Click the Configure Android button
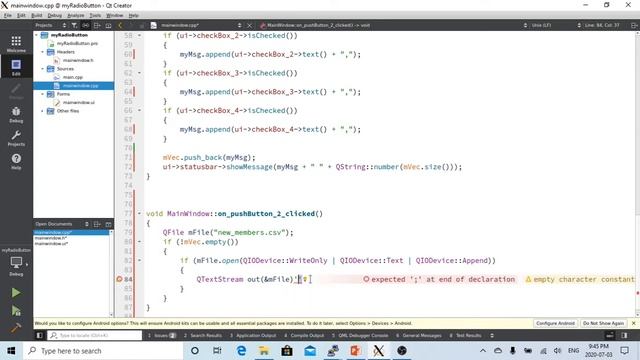This screenshot has width=640, height=360. [555, 323]
